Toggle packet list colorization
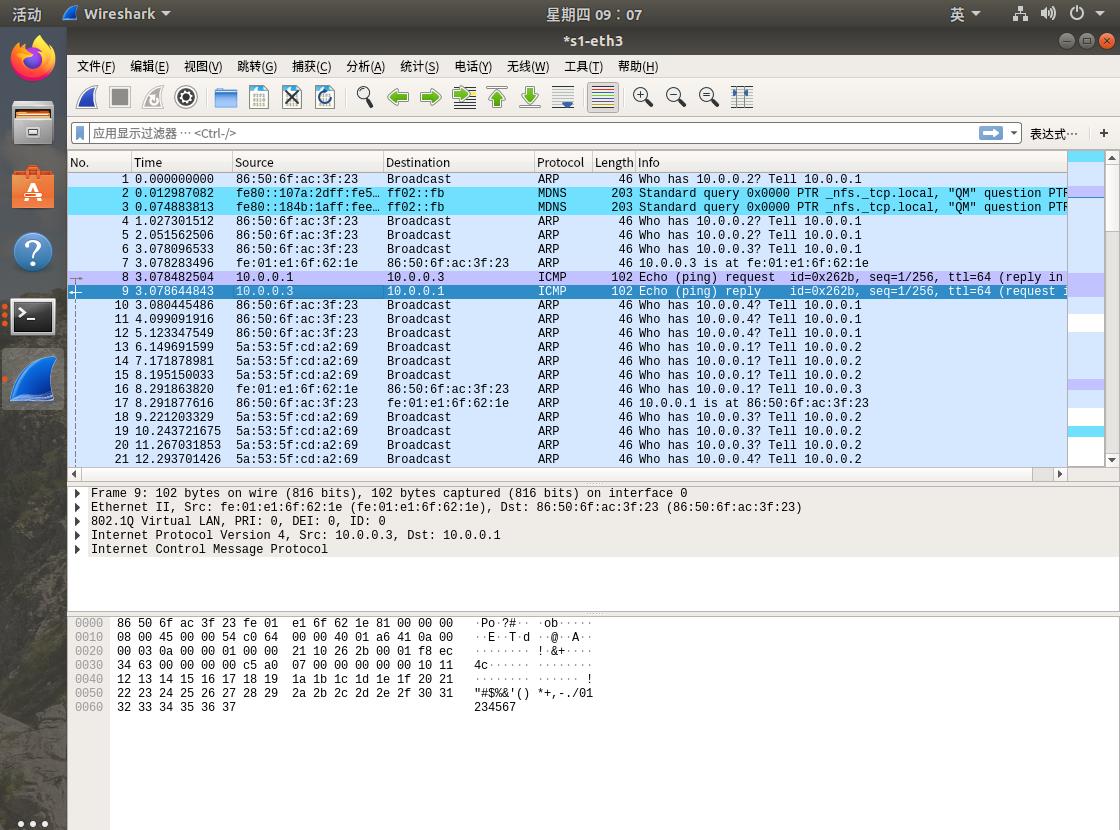Image resolution: width=1120 pixels, height=830 pixels. [603, 97]
